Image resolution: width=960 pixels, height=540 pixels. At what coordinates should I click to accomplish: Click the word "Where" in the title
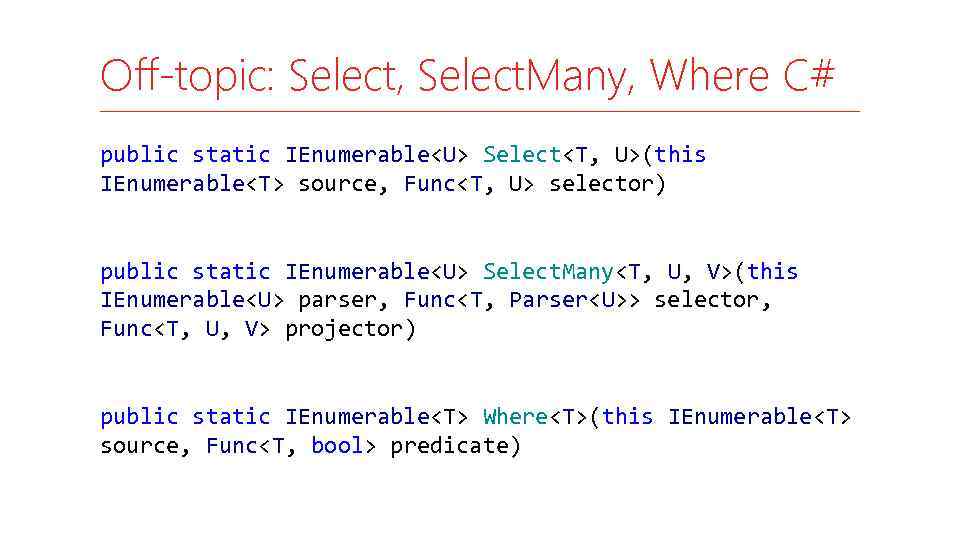click(709, 76)
